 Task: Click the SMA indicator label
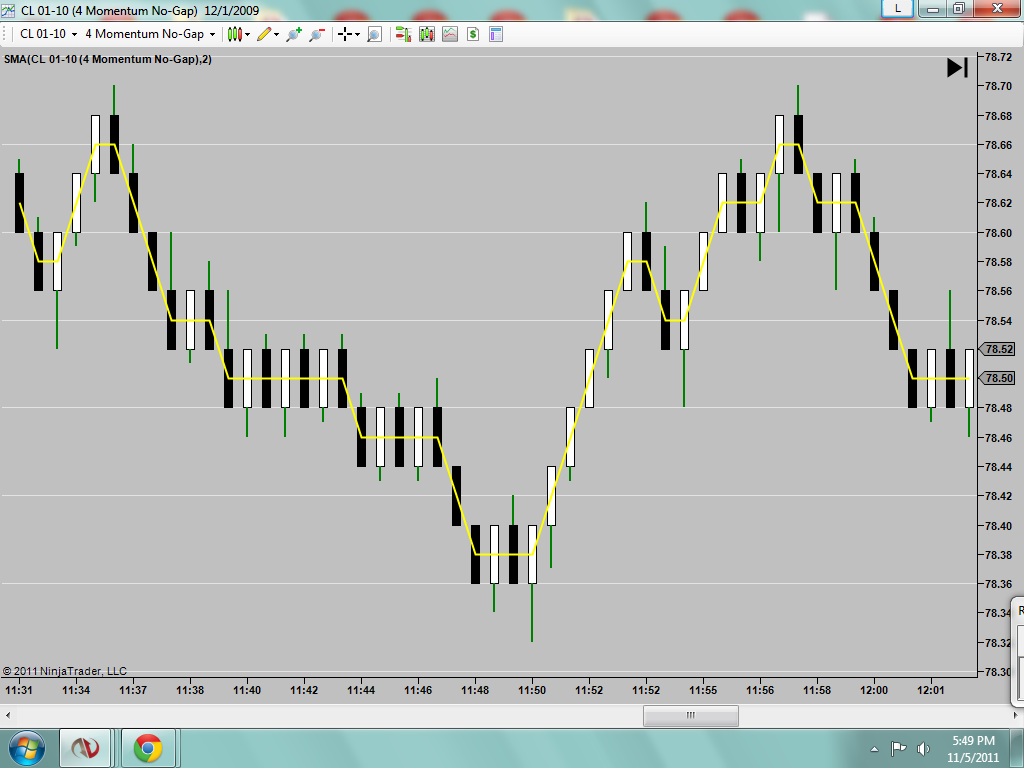[x=108, y=59]
